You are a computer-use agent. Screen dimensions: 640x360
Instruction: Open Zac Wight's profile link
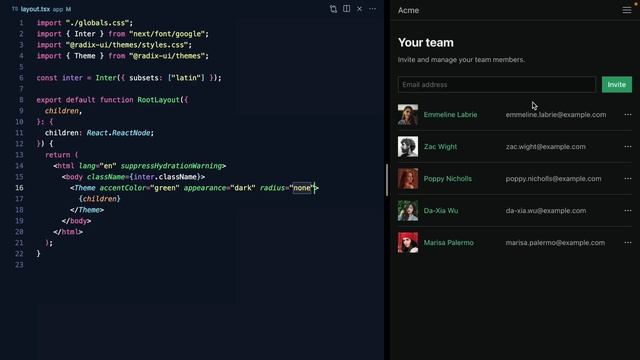[440, 147]
